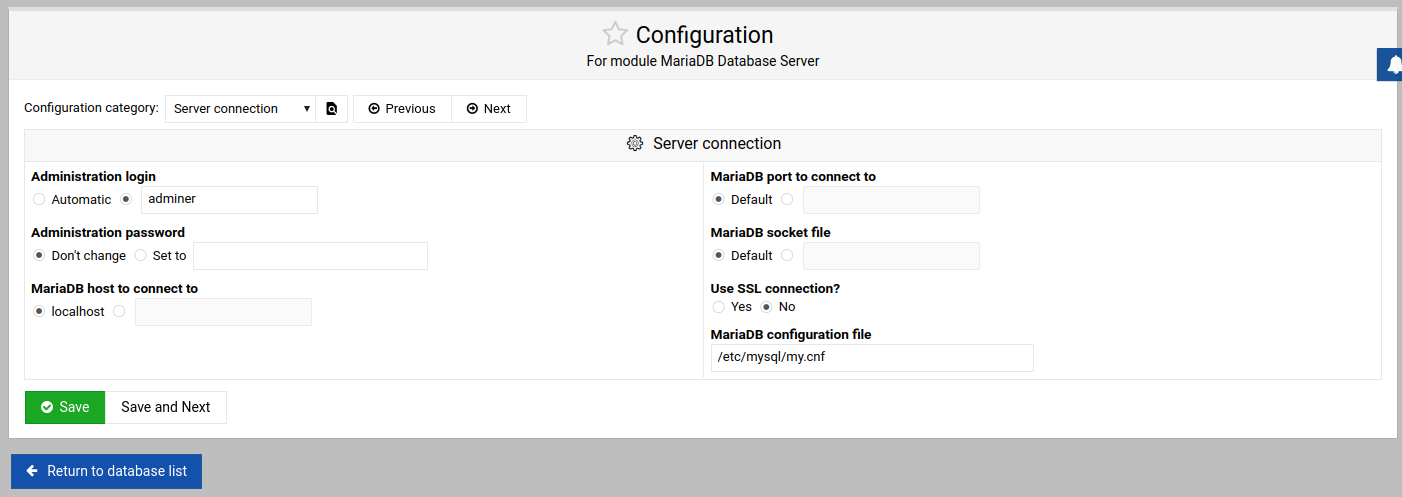Select Default MariaDB socket file option
The width and height of the screenshot is (1402, 497).
[718, 255]
